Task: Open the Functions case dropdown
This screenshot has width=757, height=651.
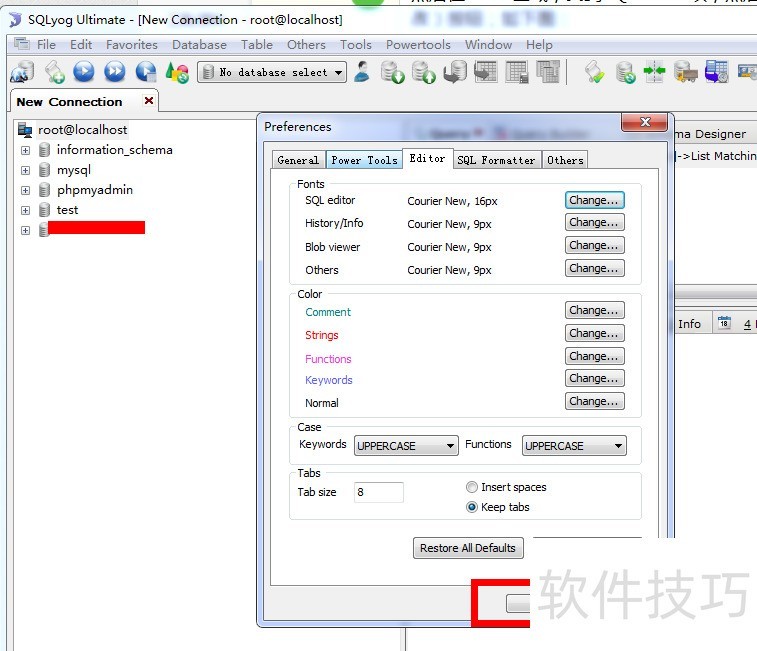Action: [x=574, y=445]
